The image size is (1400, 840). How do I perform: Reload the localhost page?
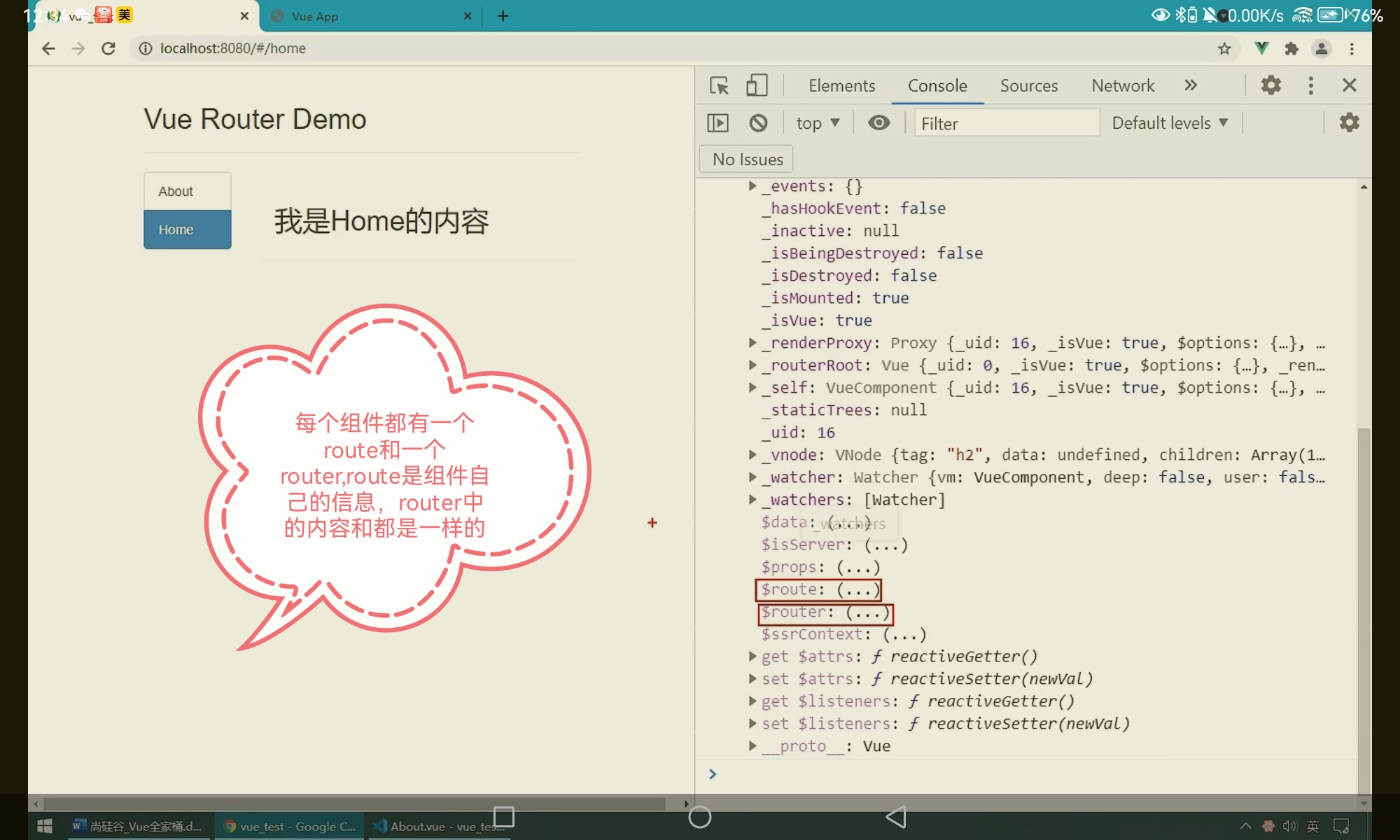108,48
